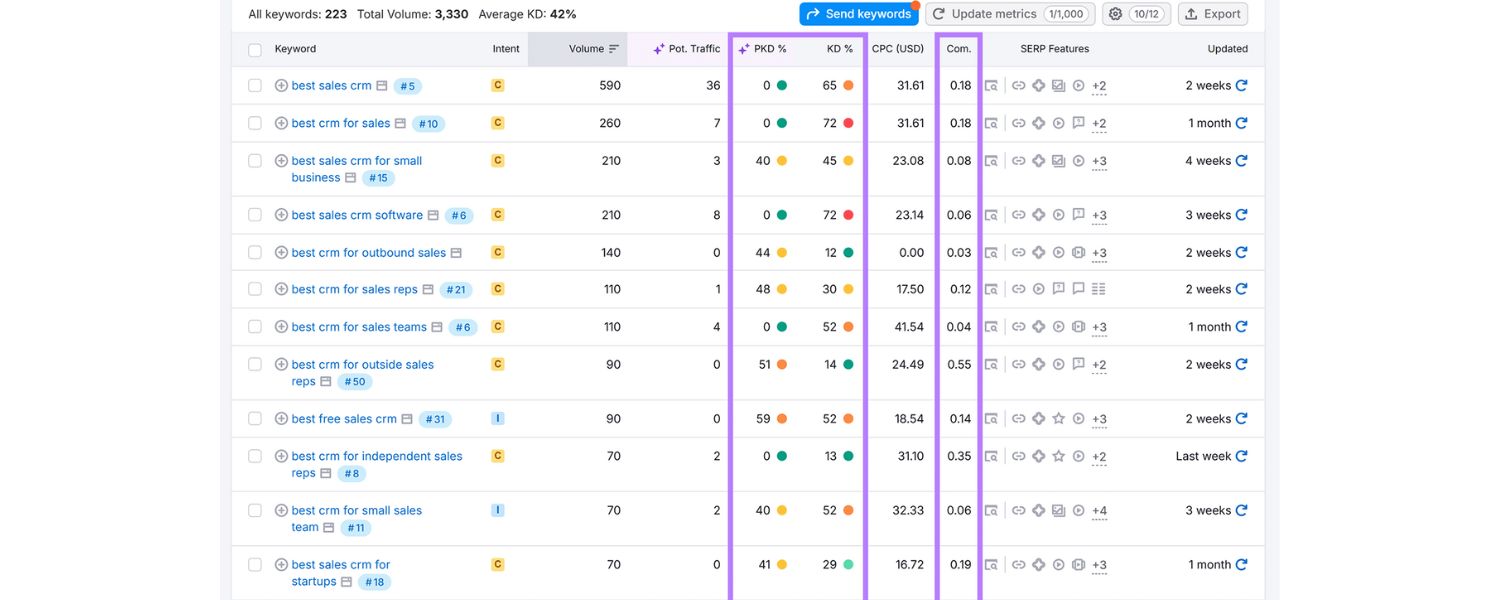Click the refresh icon next to "Last week"

(x=1242, y=456)
